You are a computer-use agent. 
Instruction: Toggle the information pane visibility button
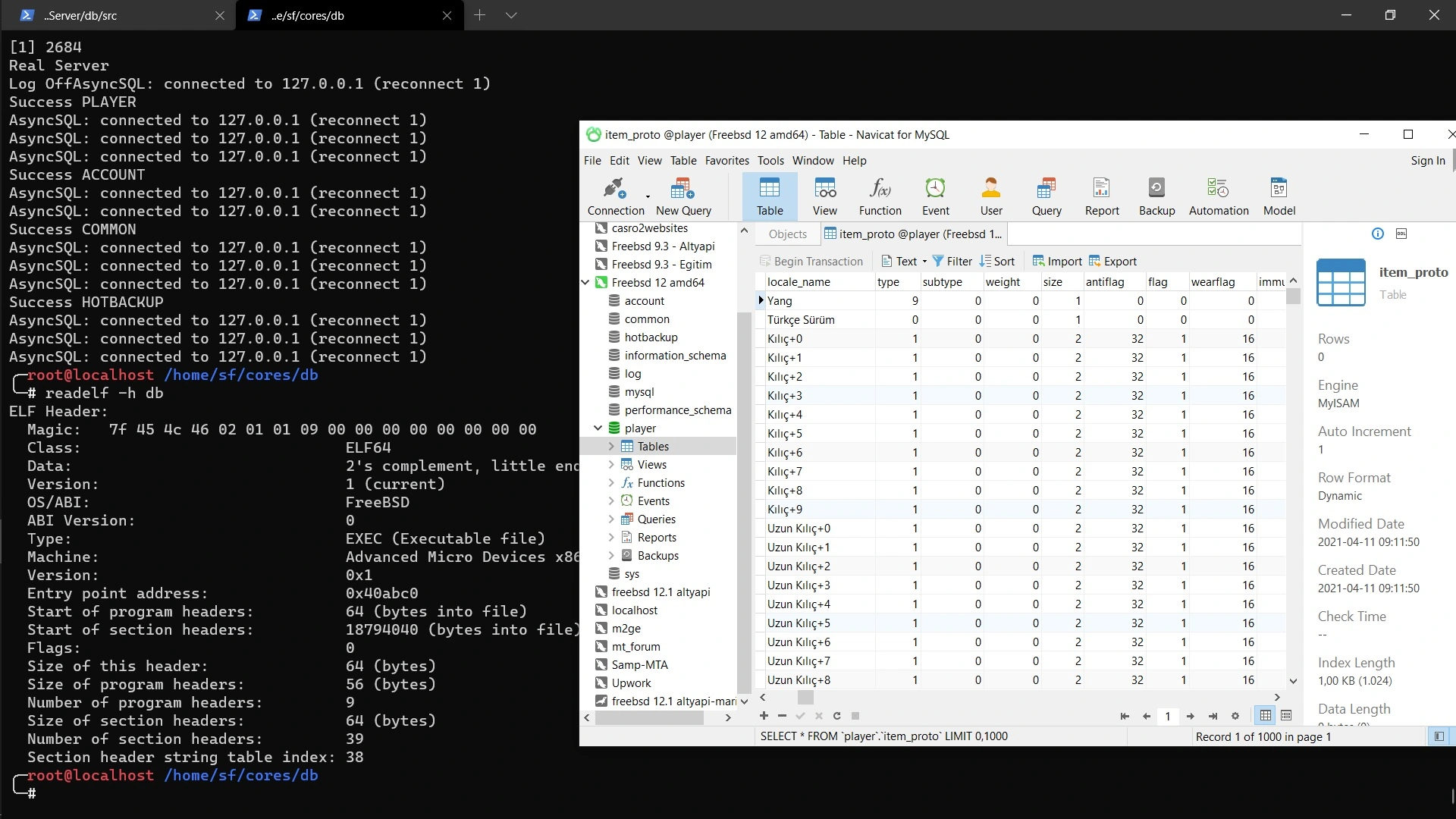1438,736
